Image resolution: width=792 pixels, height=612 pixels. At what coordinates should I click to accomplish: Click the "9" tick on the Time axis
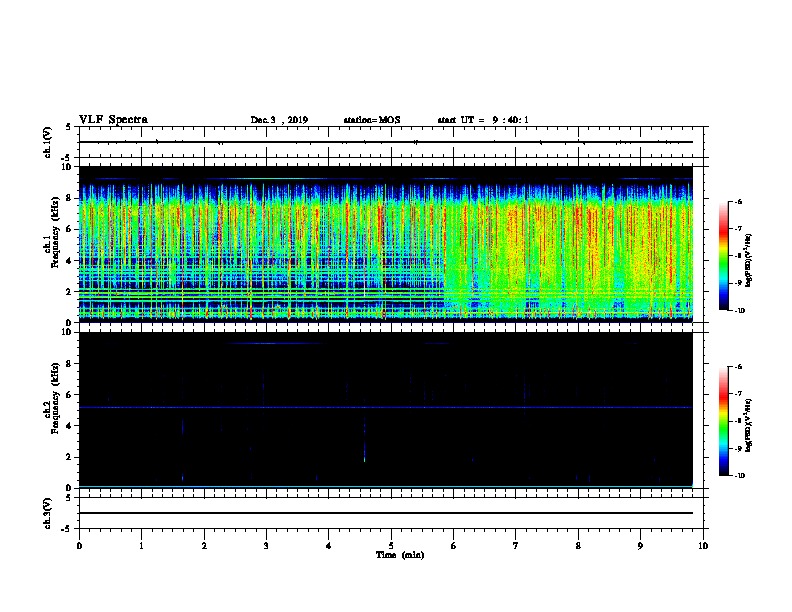tap(640, 546)
